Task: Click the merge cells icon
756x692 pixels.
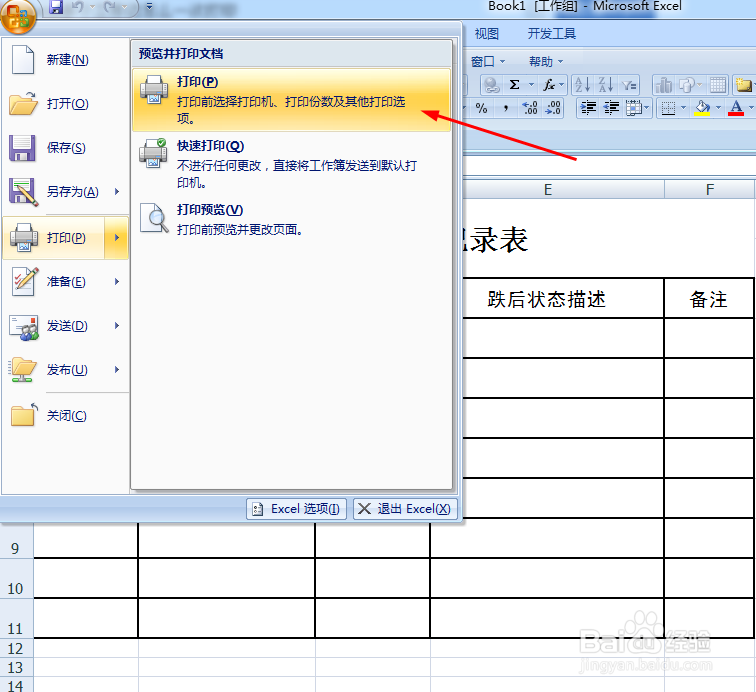Action: [x=634, y=109]
